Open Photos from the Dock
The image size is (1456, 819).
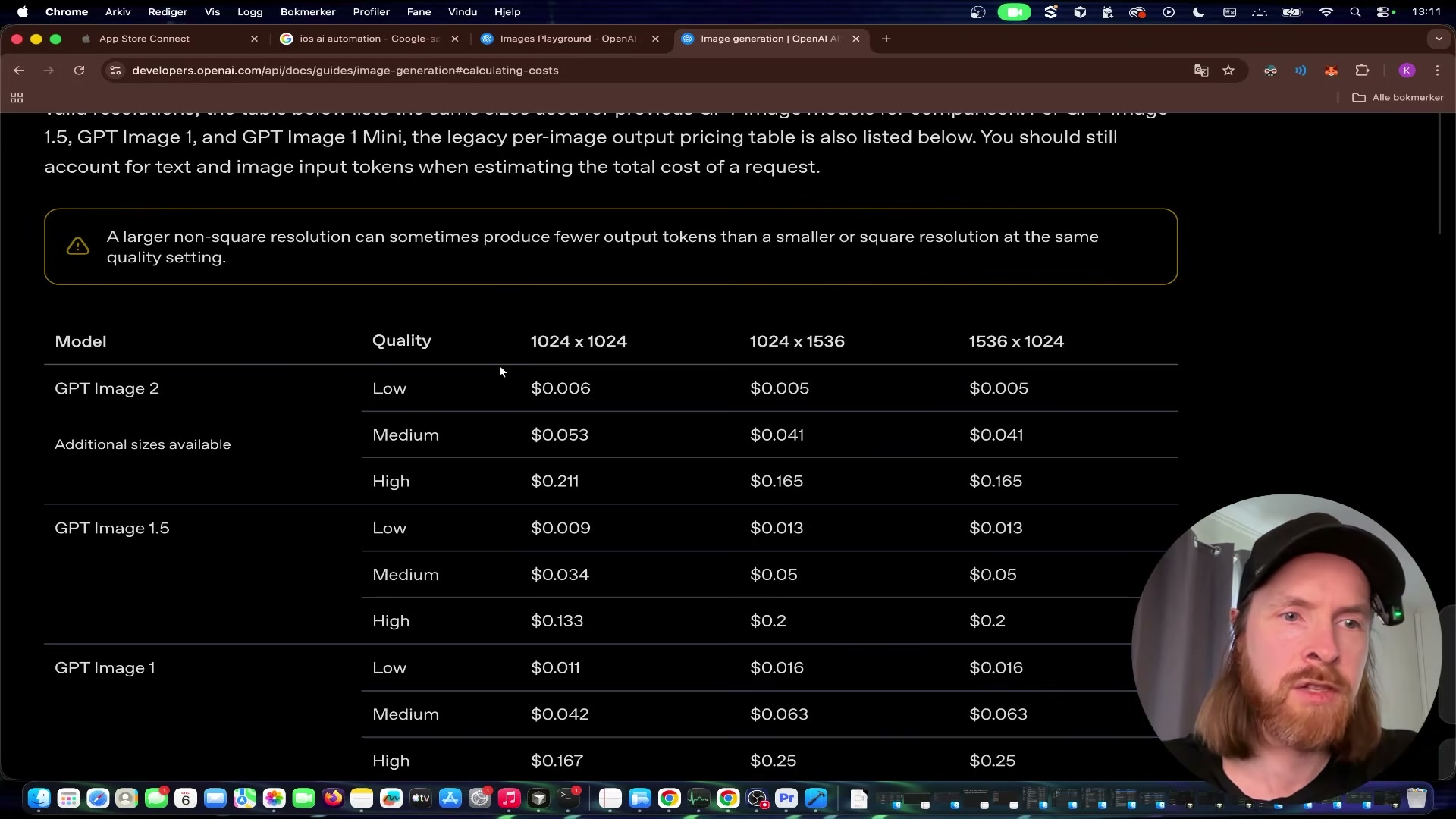(x=274, y=799)
